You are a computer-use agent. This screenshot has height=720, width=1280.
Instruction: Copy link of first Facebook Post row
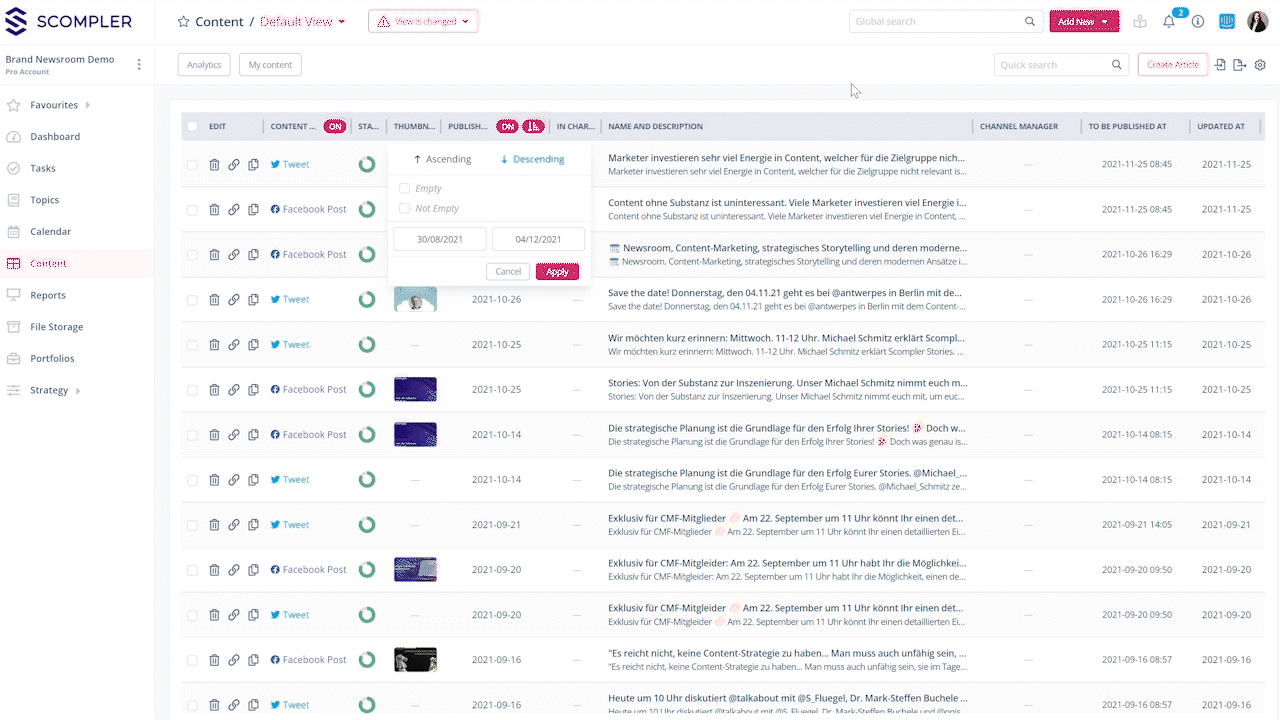point(233,210)
